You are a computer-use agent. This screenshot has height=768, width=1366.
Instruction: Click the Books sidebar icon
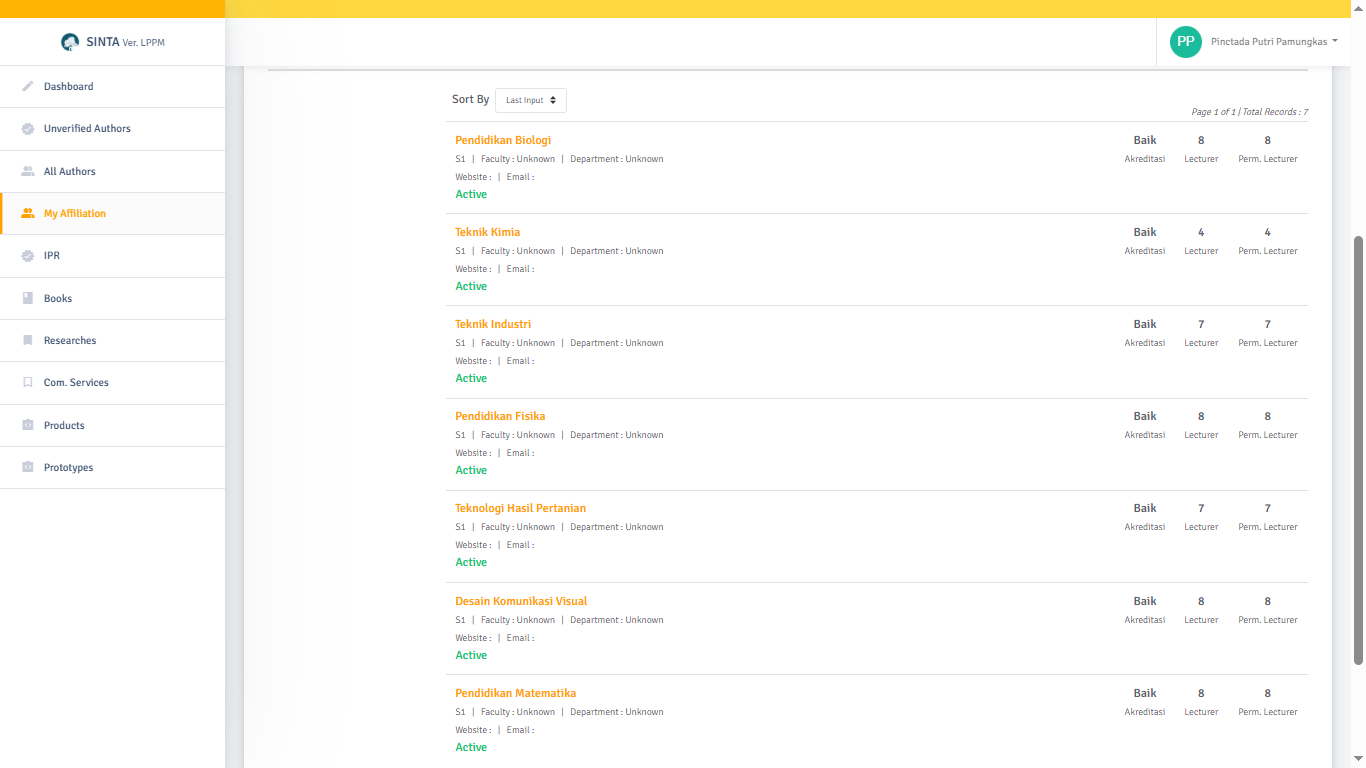[x=28, y=299]
